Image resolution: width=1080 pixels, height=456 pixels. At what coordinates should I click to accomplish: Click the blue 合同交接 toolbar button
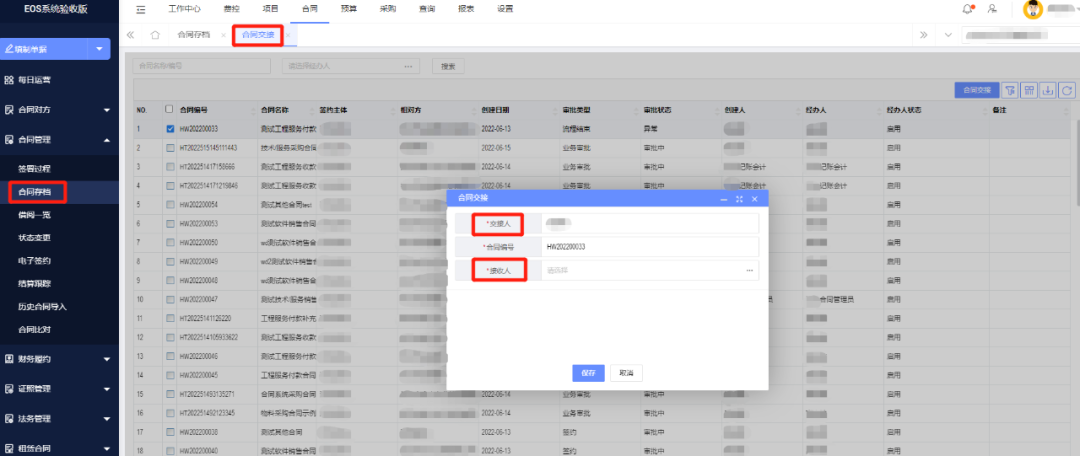pos(976,90)
